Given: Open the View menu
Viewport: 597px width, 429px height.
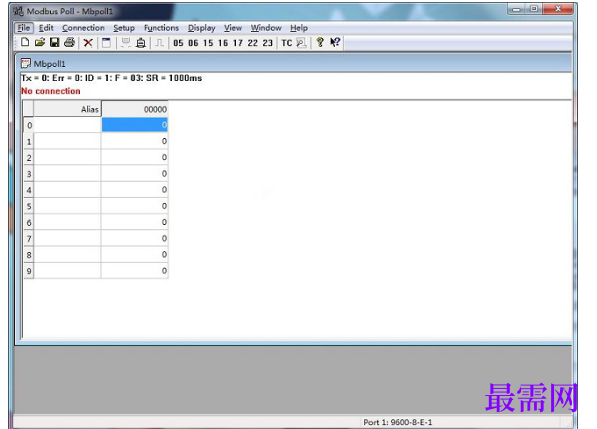Looking at the screenshot, I should pyautogui.click(x=233, y=28).
